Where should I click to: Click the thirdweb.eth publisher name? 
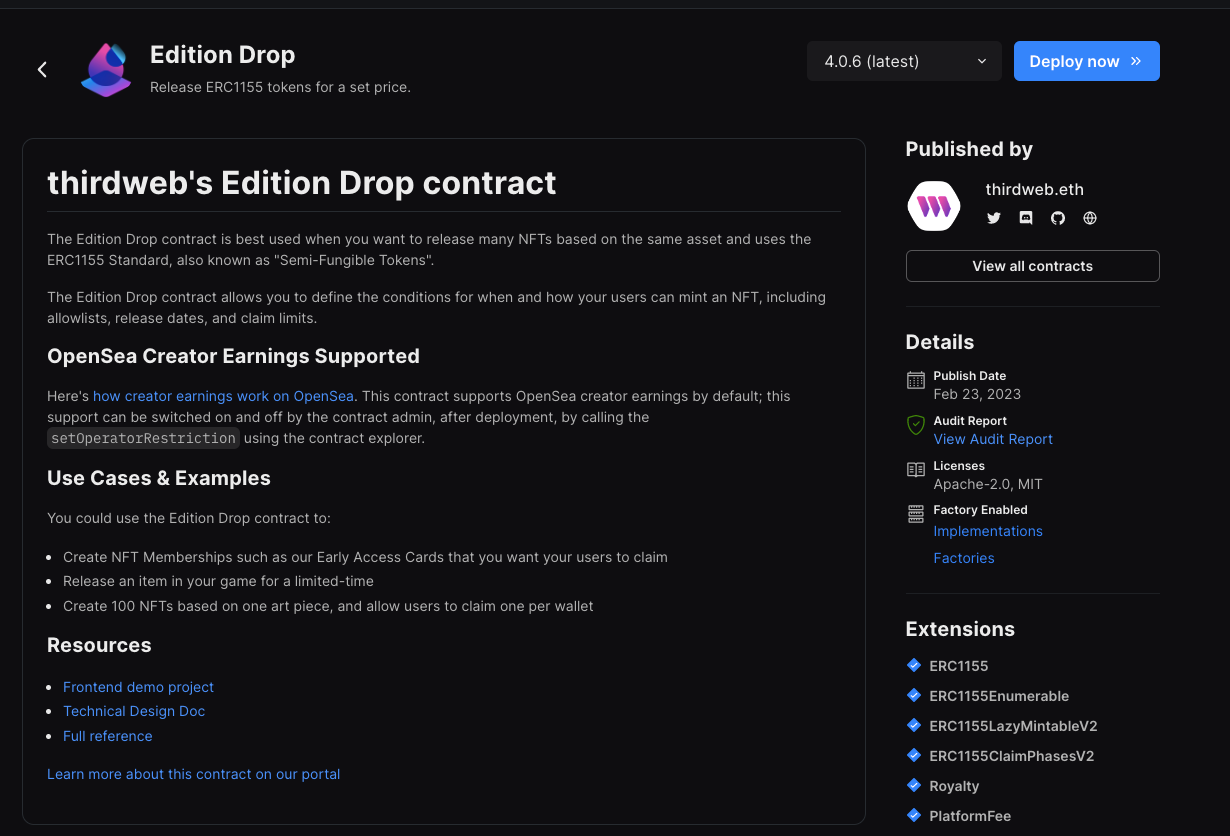click(1034, 190)
